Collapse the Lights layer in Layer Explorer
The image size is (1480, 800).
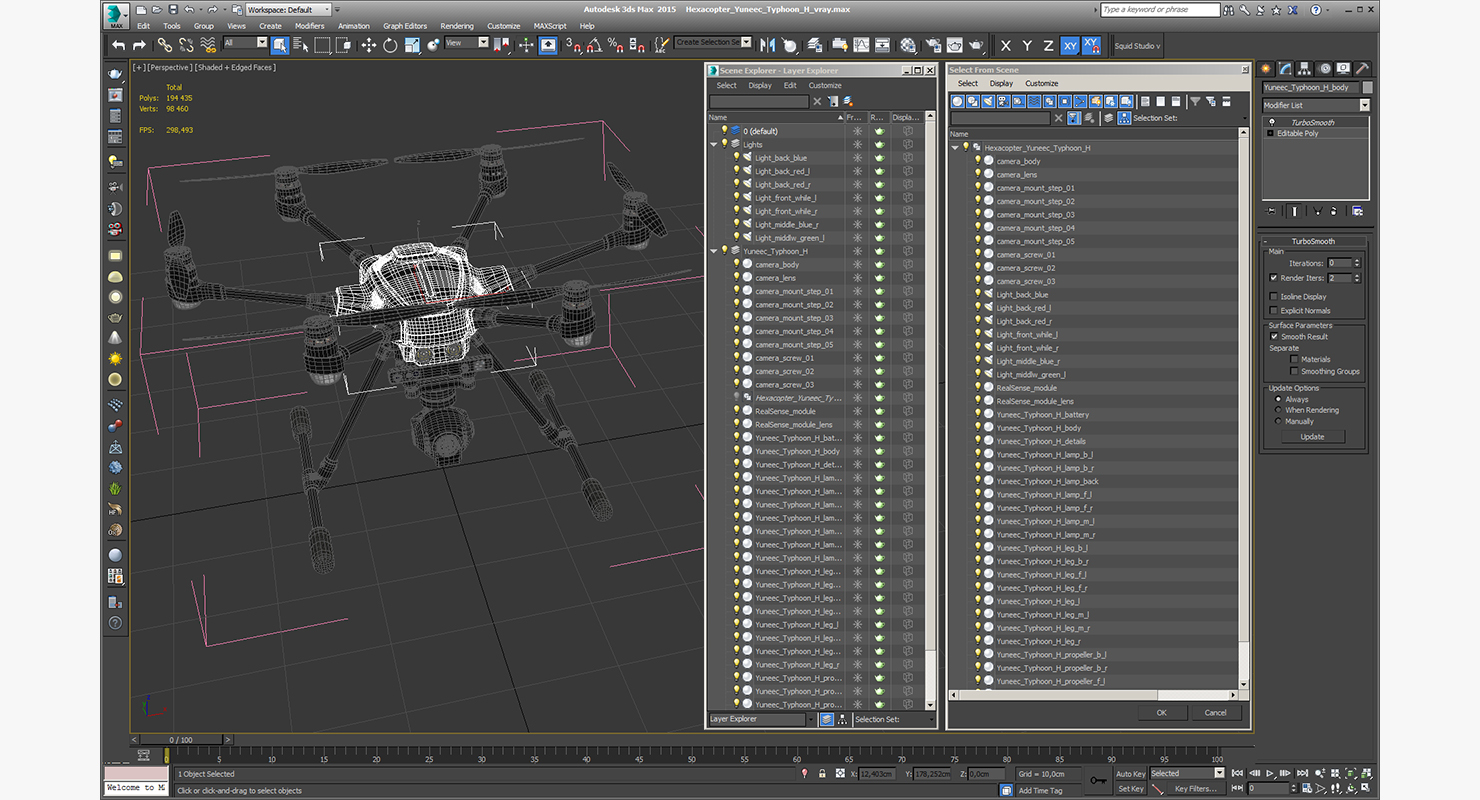coord(714,144)
